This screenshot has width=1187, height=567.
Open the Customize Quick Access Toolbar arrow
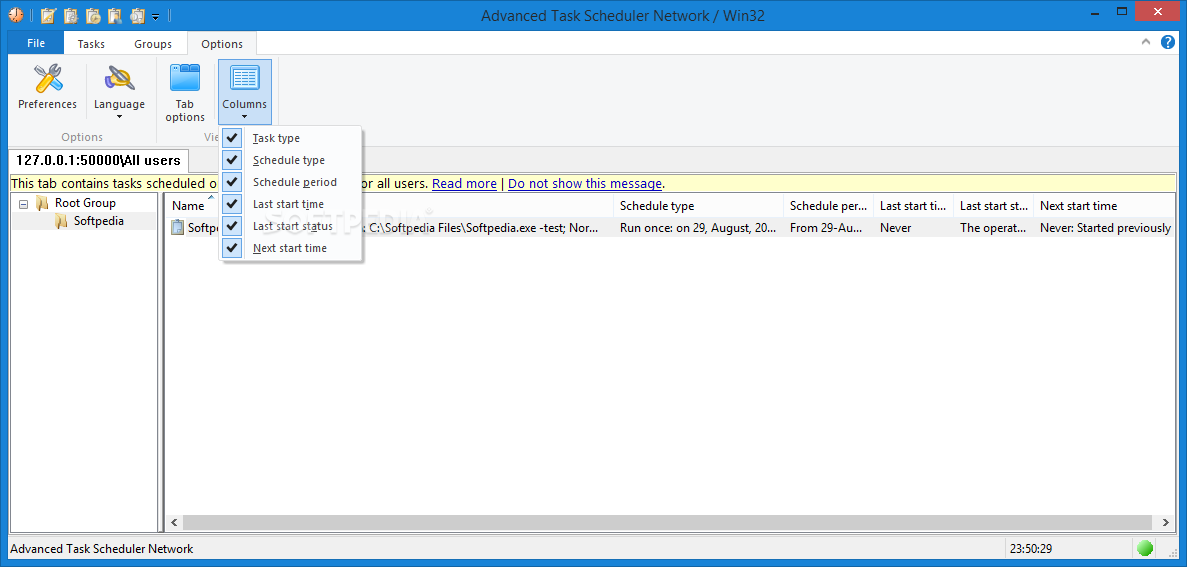pos(155,15)
